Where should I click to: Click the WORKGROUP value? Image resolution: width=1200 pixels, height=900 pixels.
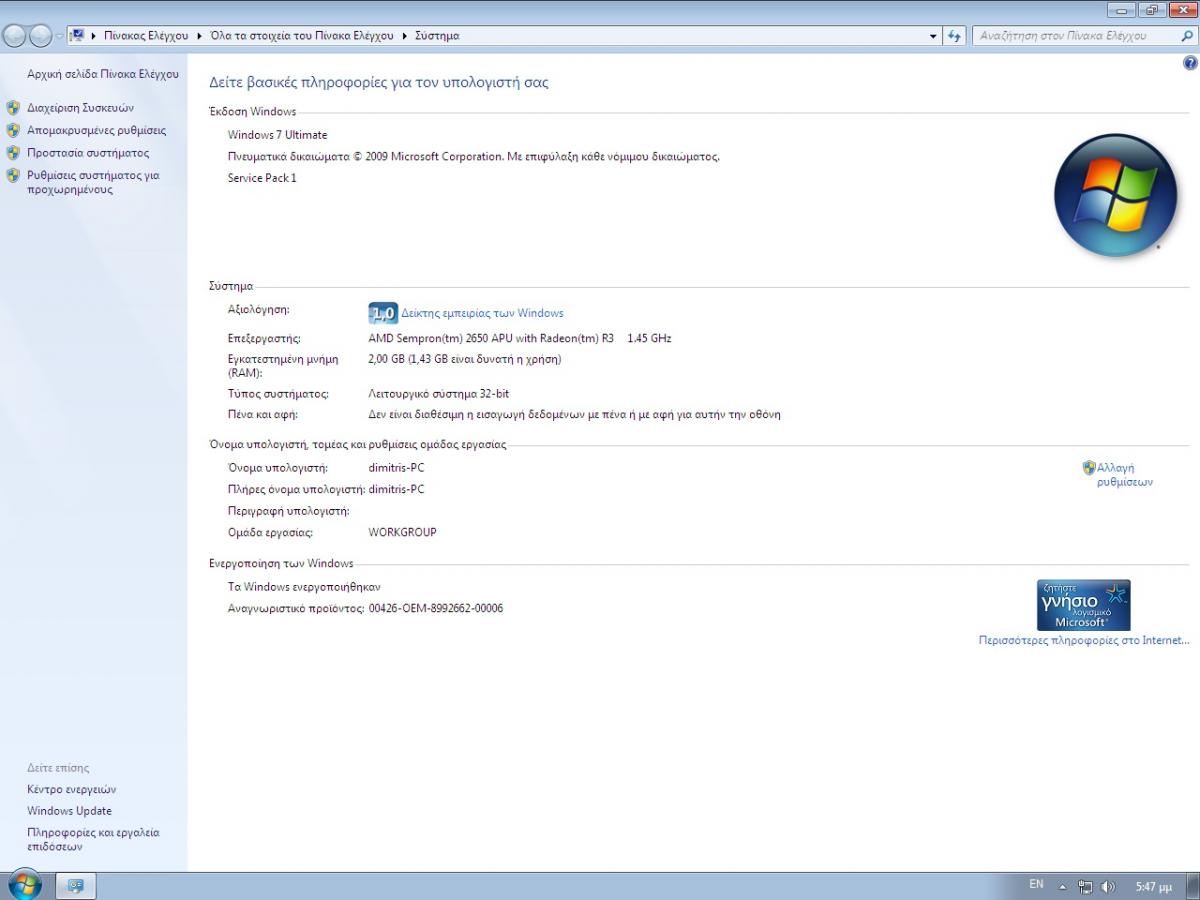tap(402, 532)
